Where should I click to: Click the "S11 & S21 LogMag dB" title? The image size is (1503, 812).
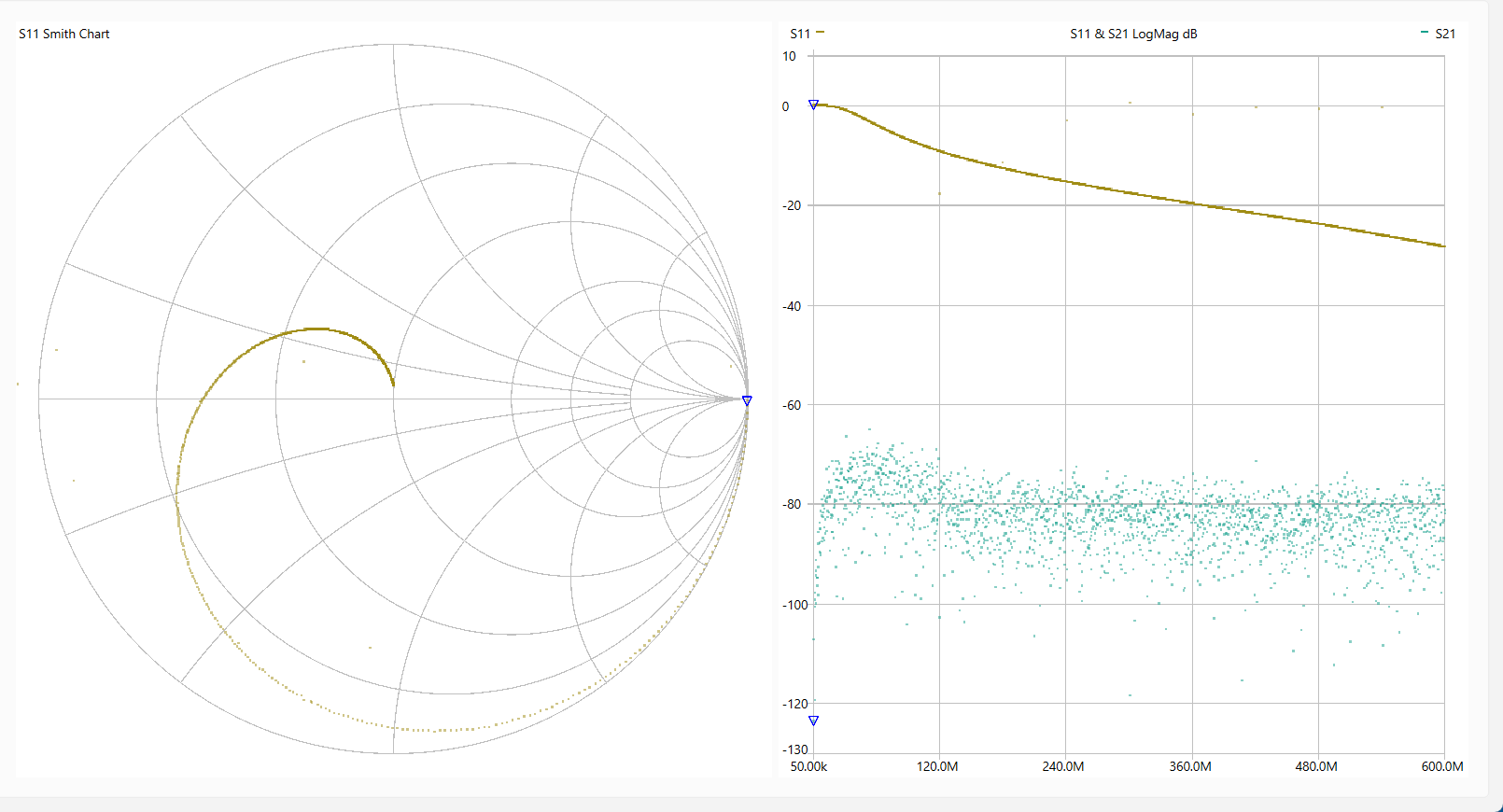pos(1133,34)
